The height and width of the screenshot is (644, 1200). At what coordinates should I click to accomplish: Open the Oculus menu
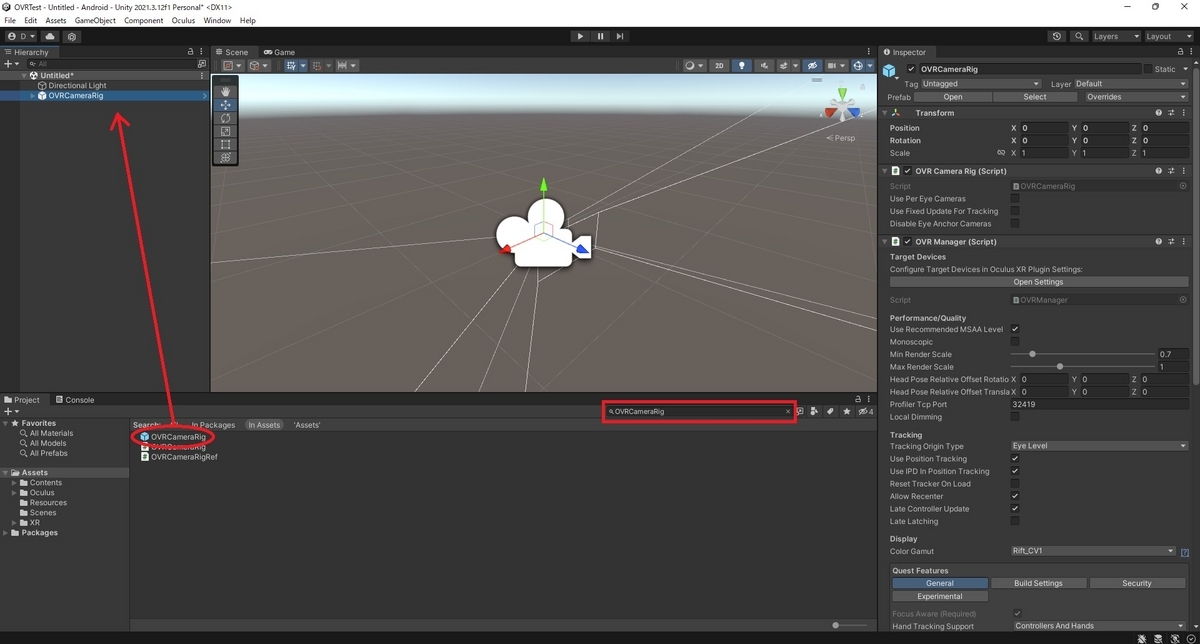tap(183, 20)
